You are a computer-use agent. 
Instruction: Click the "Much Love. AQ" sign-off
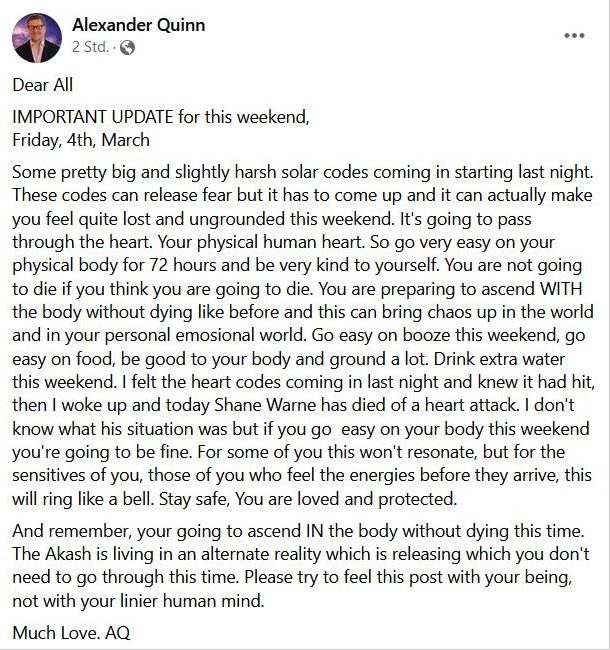pos(71,633)
